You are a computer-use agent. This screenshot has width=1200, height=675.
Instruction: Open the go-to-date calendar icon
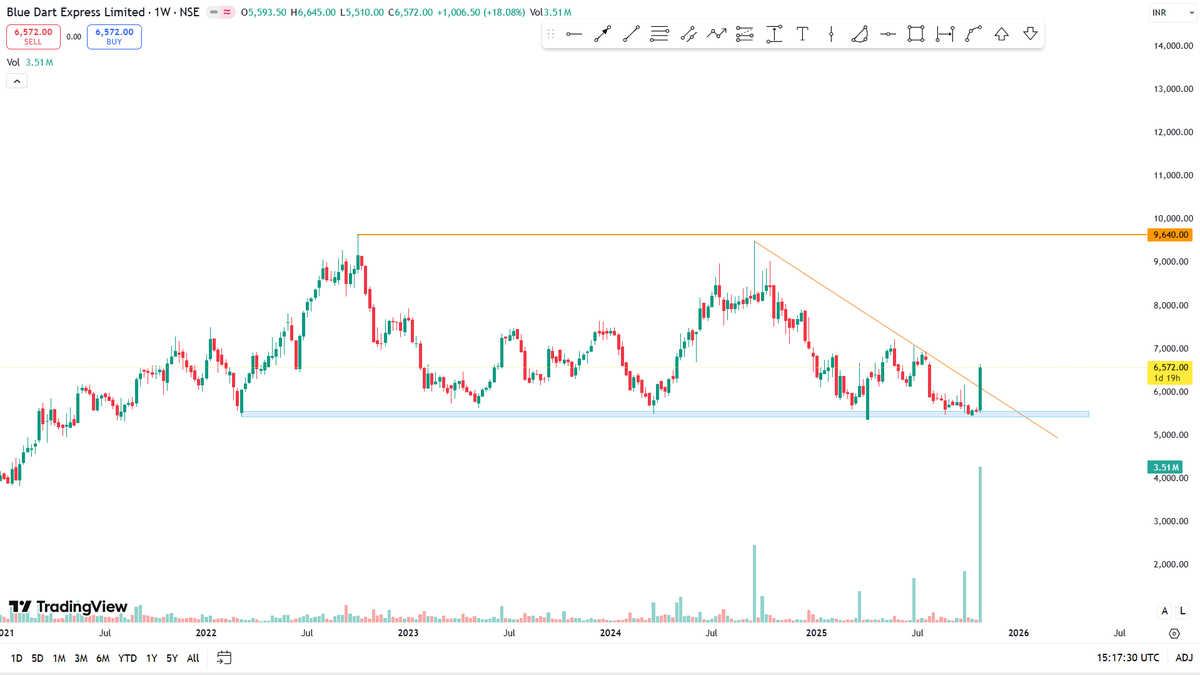pyautogui.click(x=224, y=658)
